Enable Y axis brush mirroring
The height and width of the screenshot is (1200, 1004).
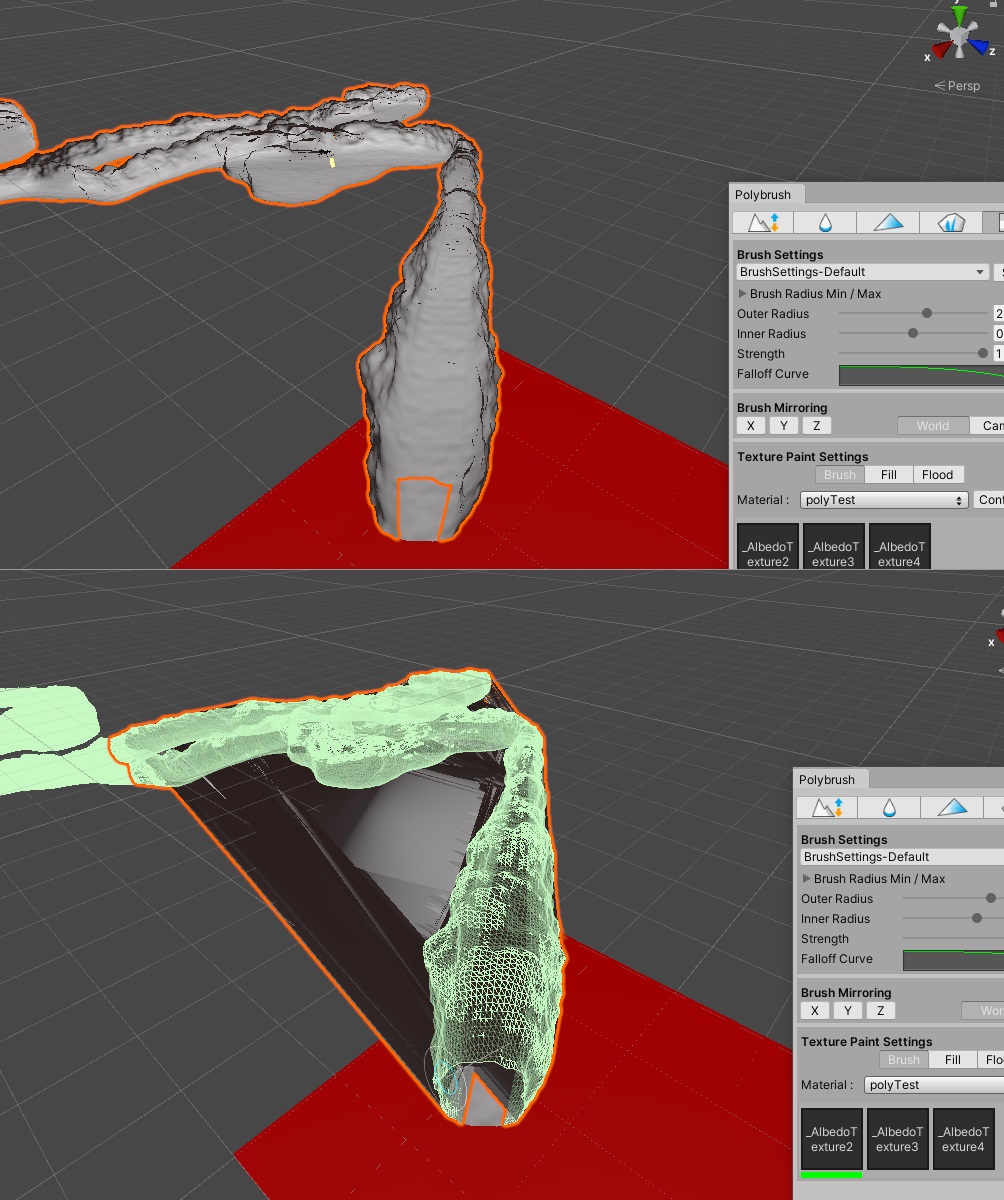(x=783, y=425)
